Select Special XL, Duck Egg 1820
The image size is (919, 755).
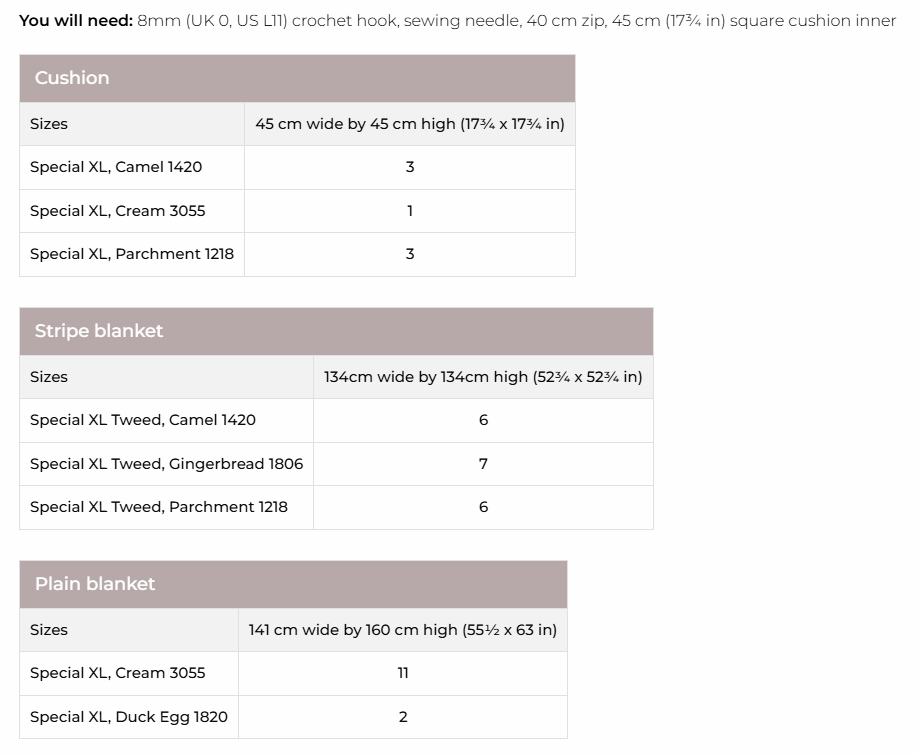129,717
